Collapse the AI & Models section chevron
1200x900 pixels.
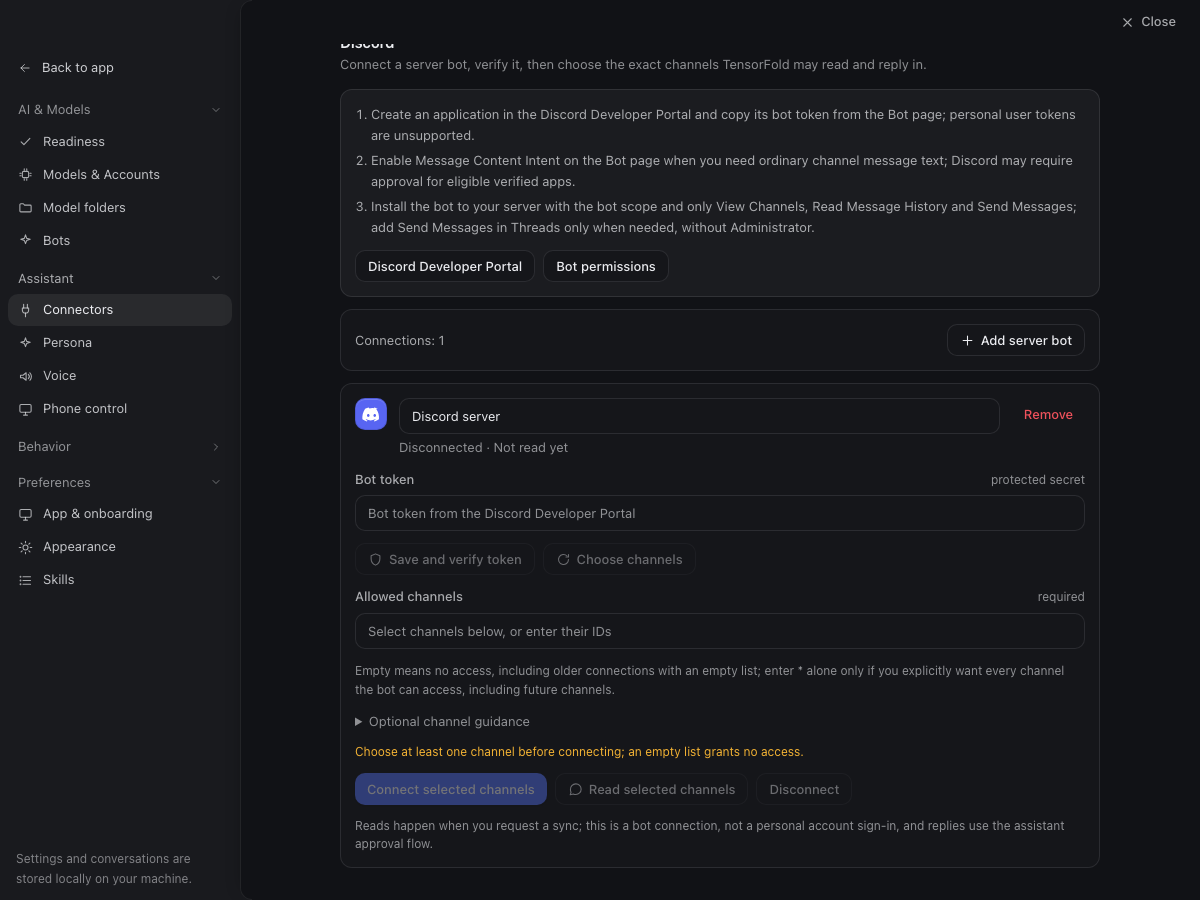(x=216, y=110)
